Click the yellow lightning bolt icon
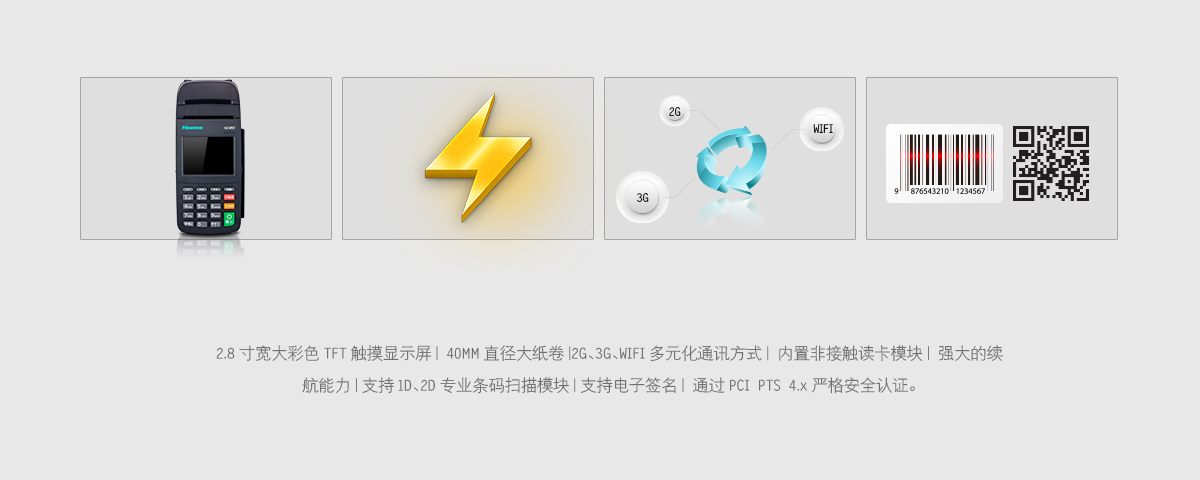The image size is (1200, 480). [x=467, y=157]
